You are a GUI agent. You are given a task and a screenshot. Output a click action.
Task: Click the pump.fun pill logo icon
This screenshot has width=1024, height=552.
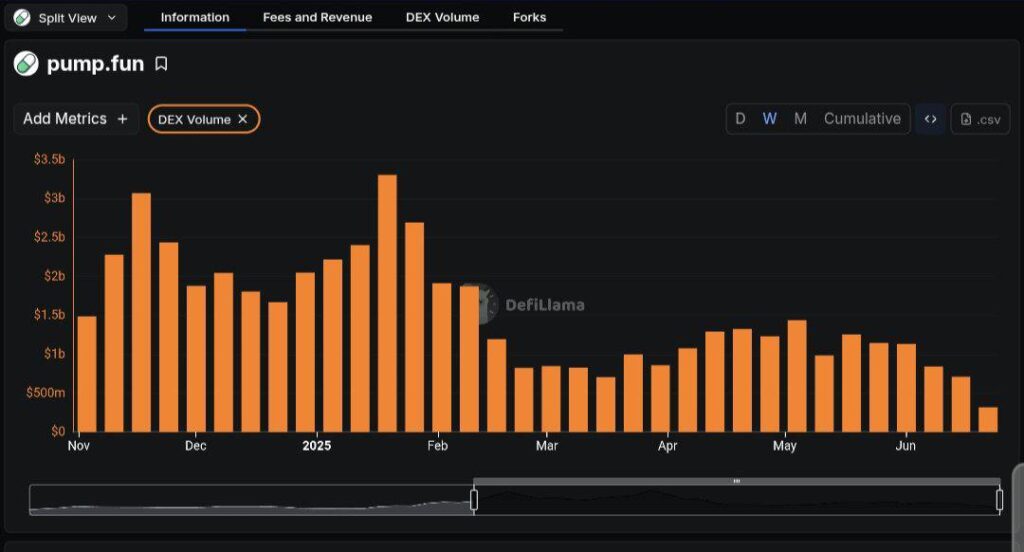[25, 64]
